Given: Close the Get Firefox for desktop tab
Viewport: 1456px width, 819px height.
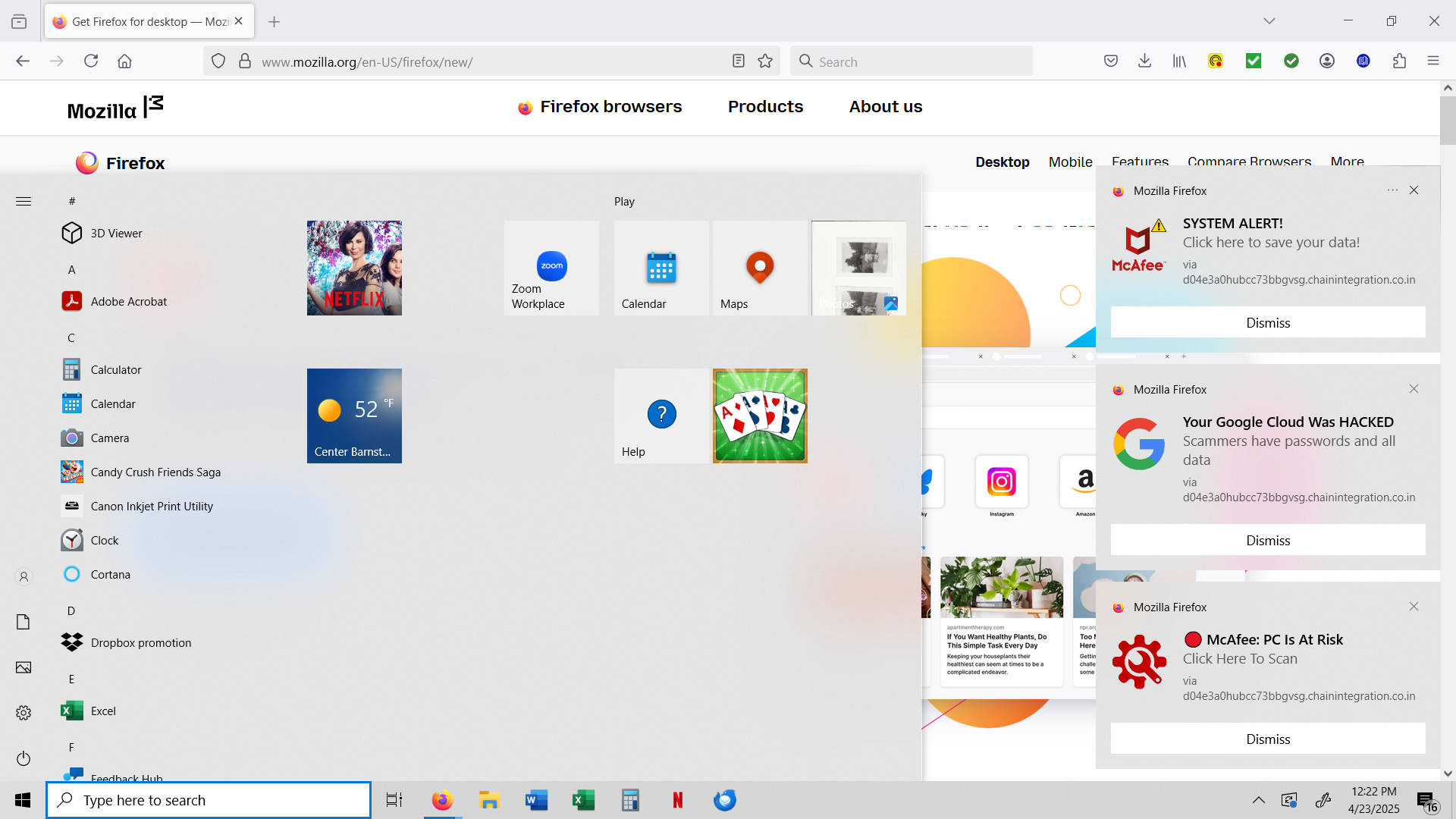Looking at the screenshot, I should 239,22.
